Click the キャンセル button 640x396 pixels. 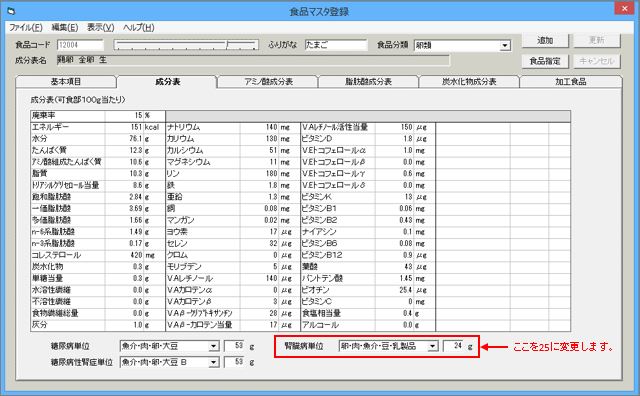pyautogui.click(x=596, y=61)
